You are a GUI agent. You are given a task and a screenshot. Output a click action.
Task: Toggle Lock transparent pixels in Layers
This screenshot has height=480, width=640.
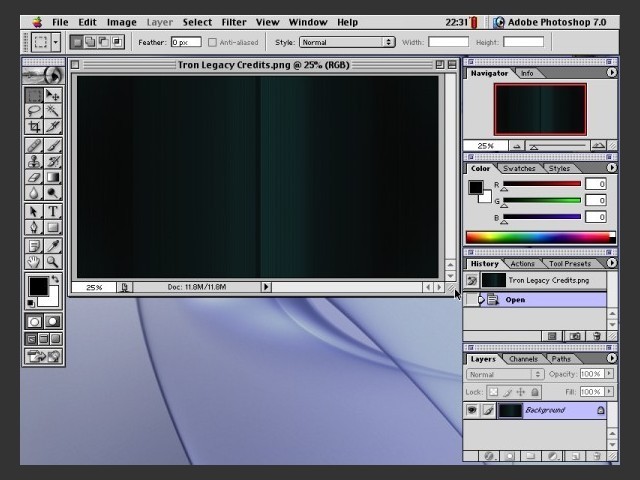tap(493, 392)
